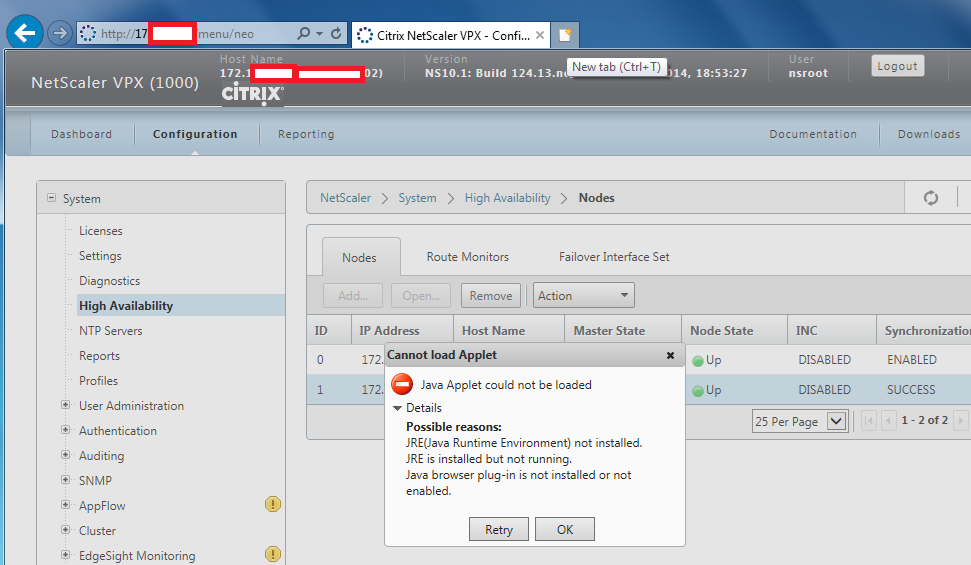Open the 25 Per Page dropdown
Image resolution: width=971 pixels, height=565 pixels.
[x=799, y=421]
